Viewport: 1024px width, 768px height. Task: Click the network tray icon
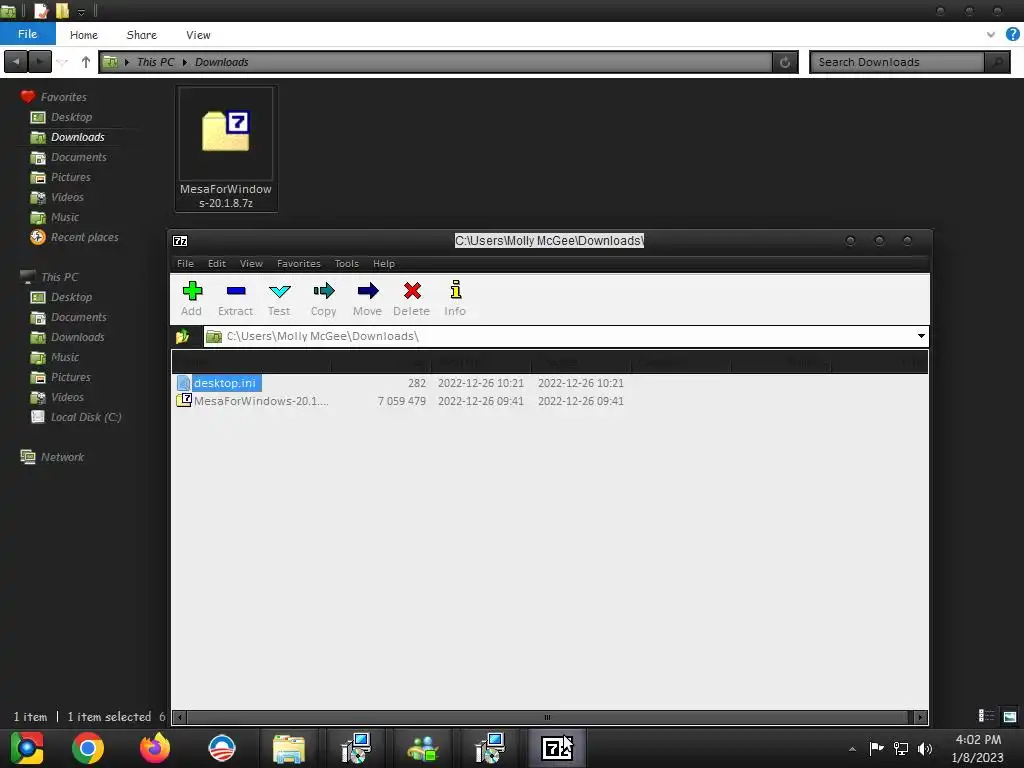point(901,748)
